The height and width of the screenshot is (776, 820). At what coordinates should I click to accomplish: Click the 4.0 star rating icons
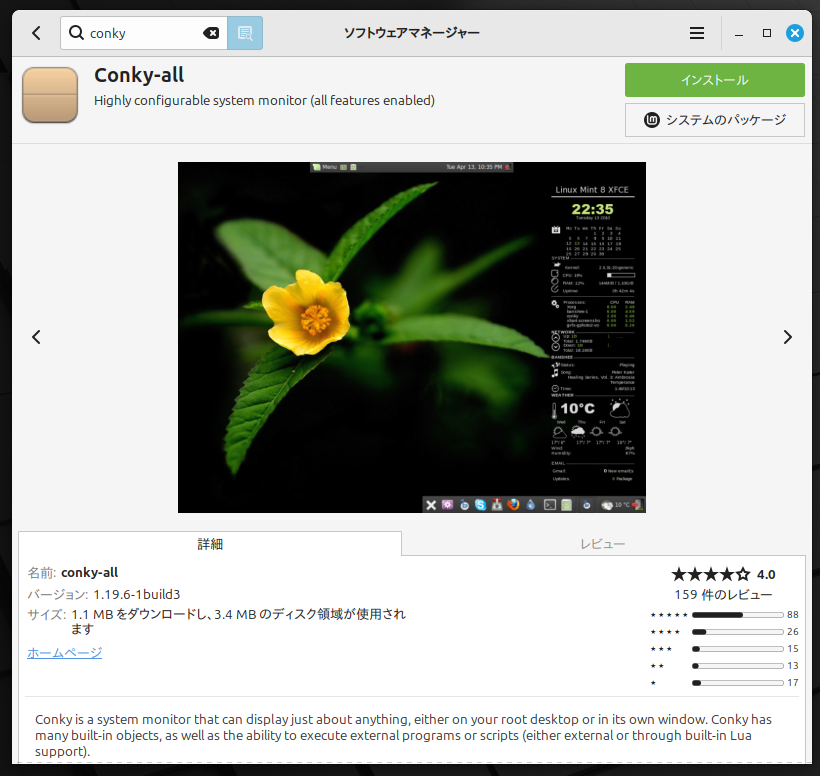point(710,574)
